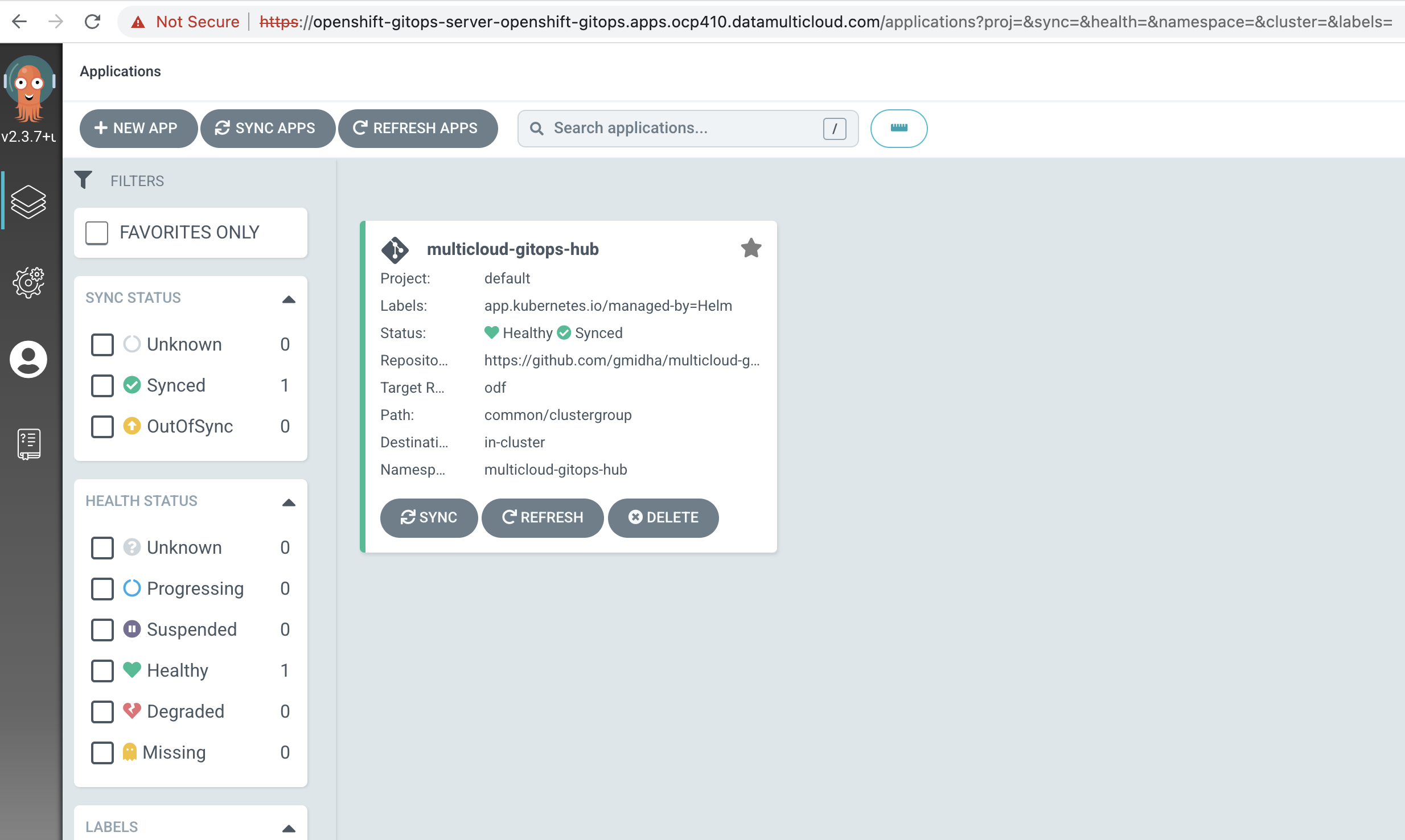Open Settings via gears sidebar icon

point(28,282)
